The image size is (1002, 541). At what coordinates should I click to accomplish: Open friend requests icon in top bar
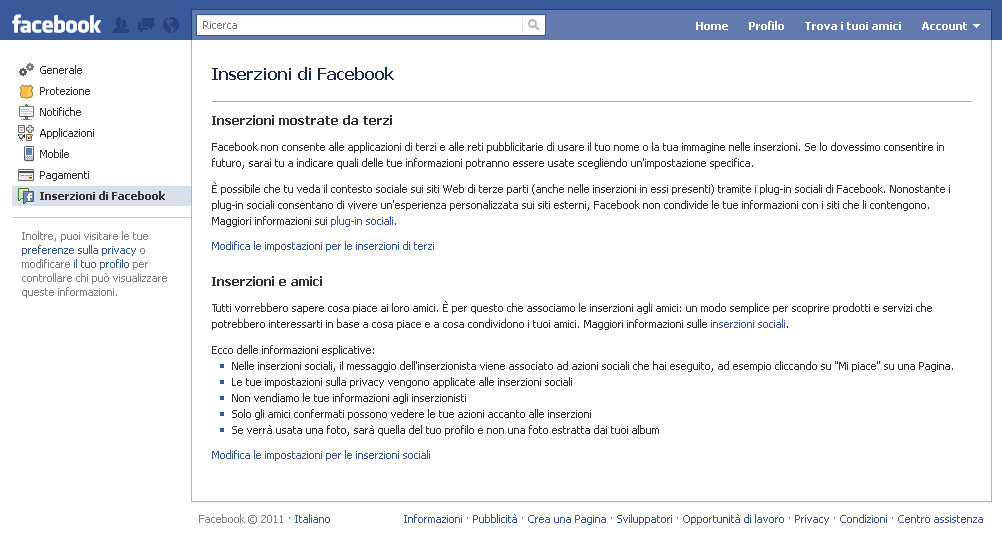click(120, 26)
